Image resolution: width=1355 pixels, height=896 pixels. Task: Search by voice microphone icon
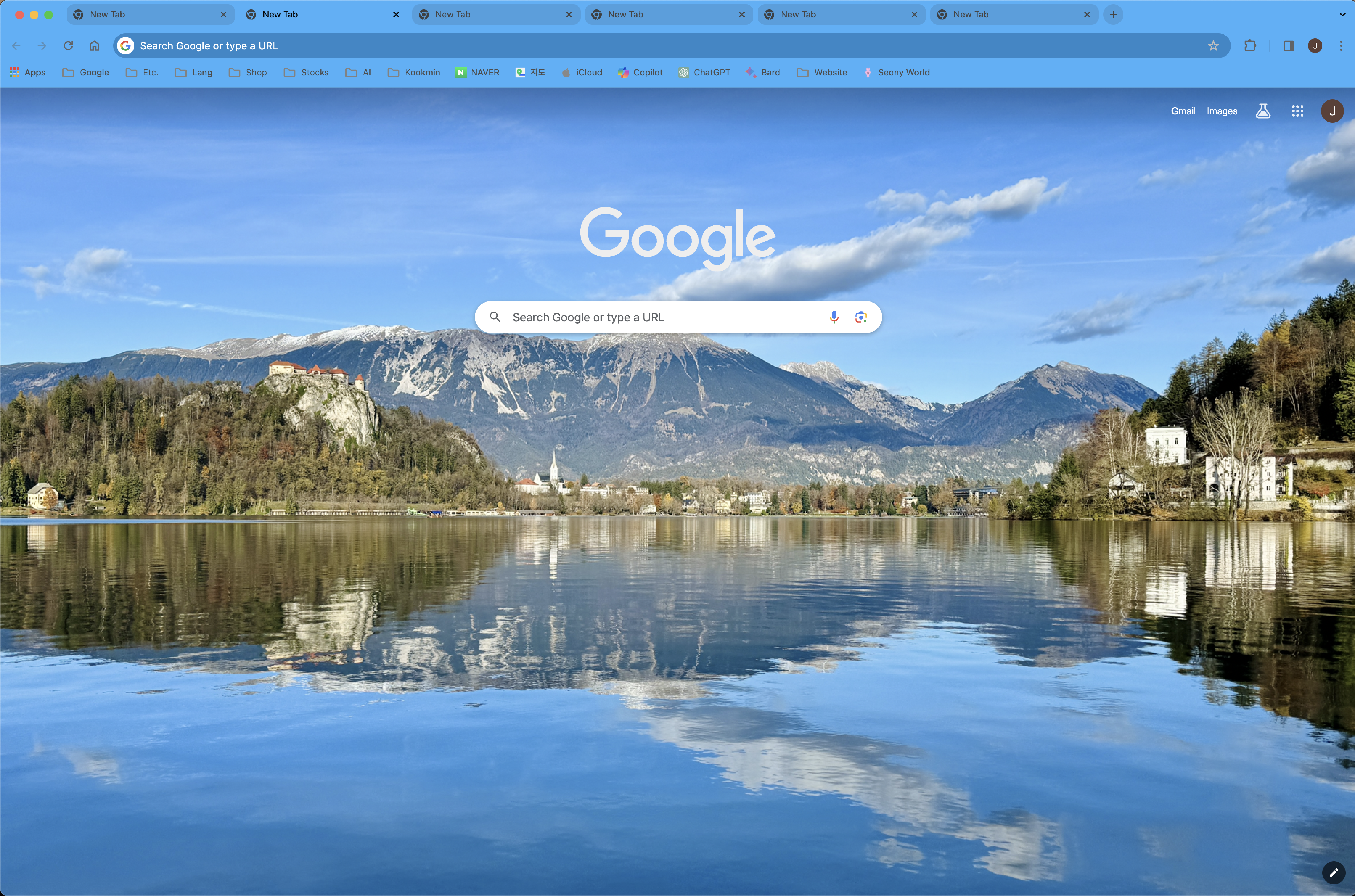(x=834, y=317)
